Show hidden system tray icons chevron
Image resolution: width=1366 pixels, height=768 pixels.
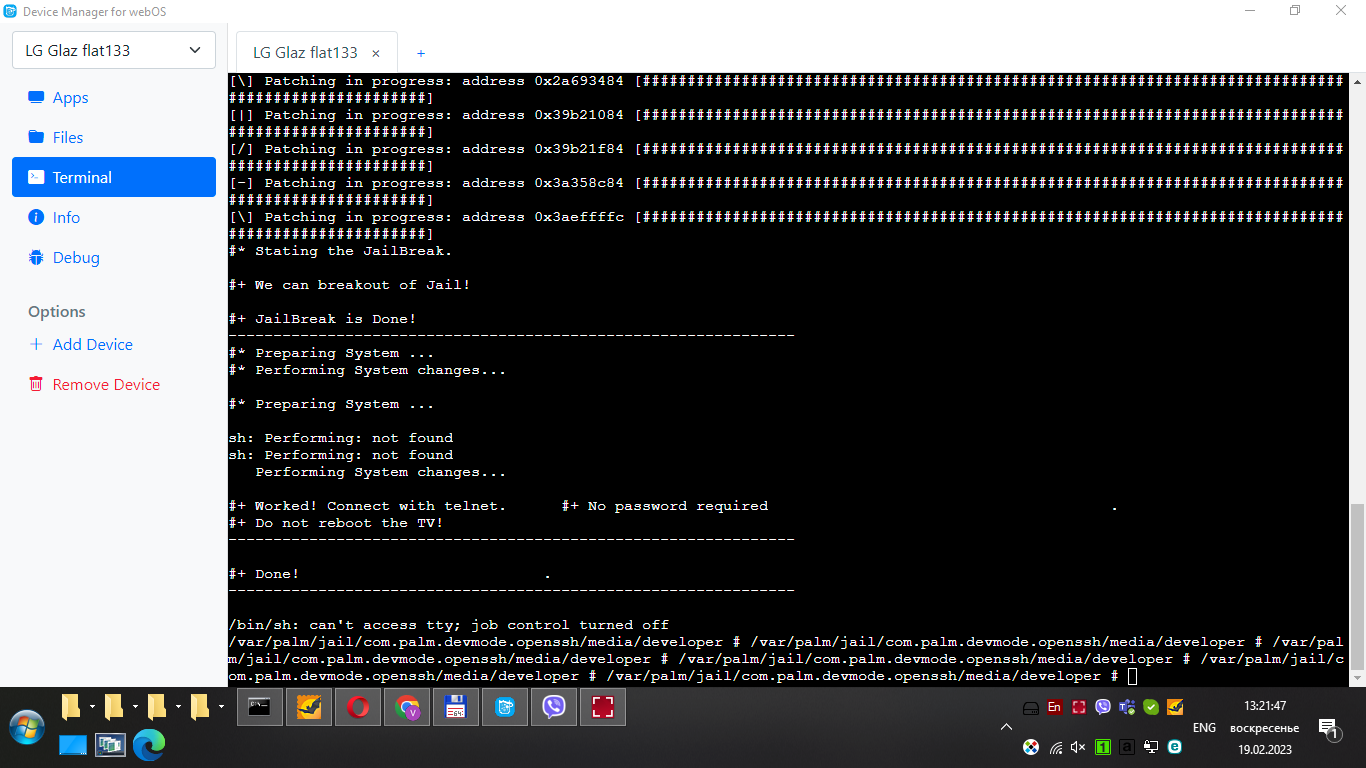pos(1007,728)
